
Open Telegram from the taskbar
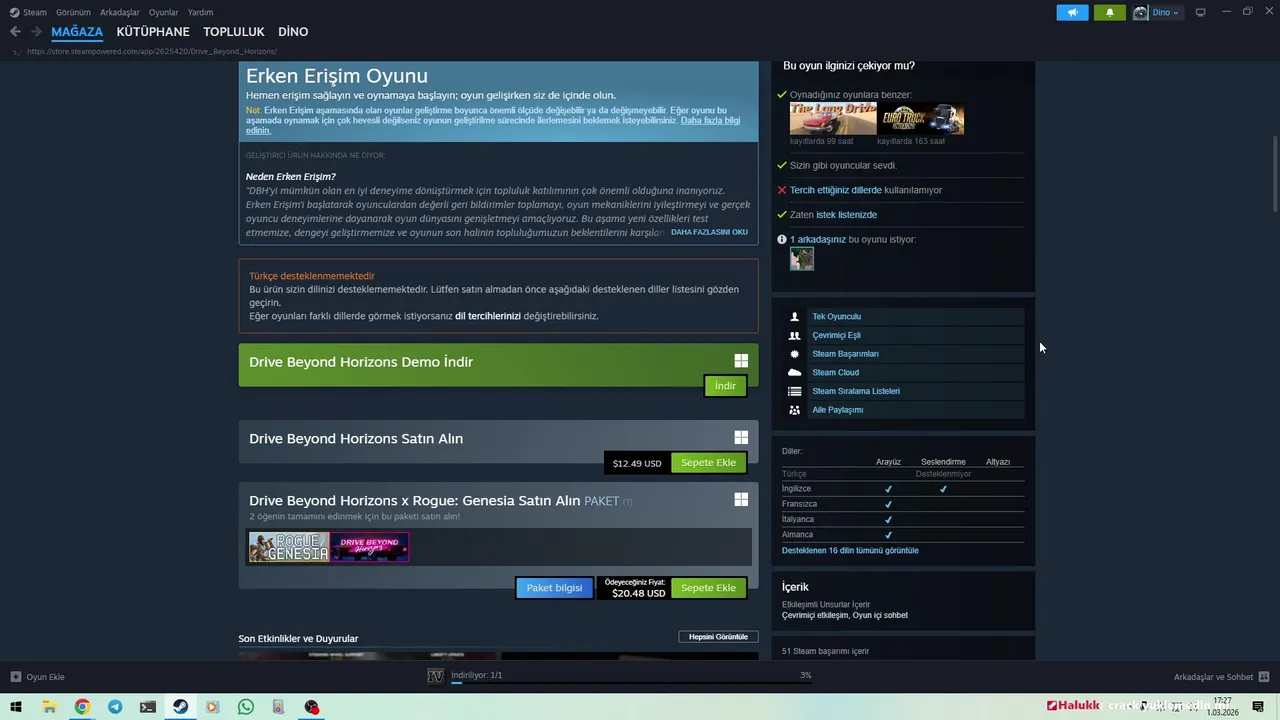115,707
